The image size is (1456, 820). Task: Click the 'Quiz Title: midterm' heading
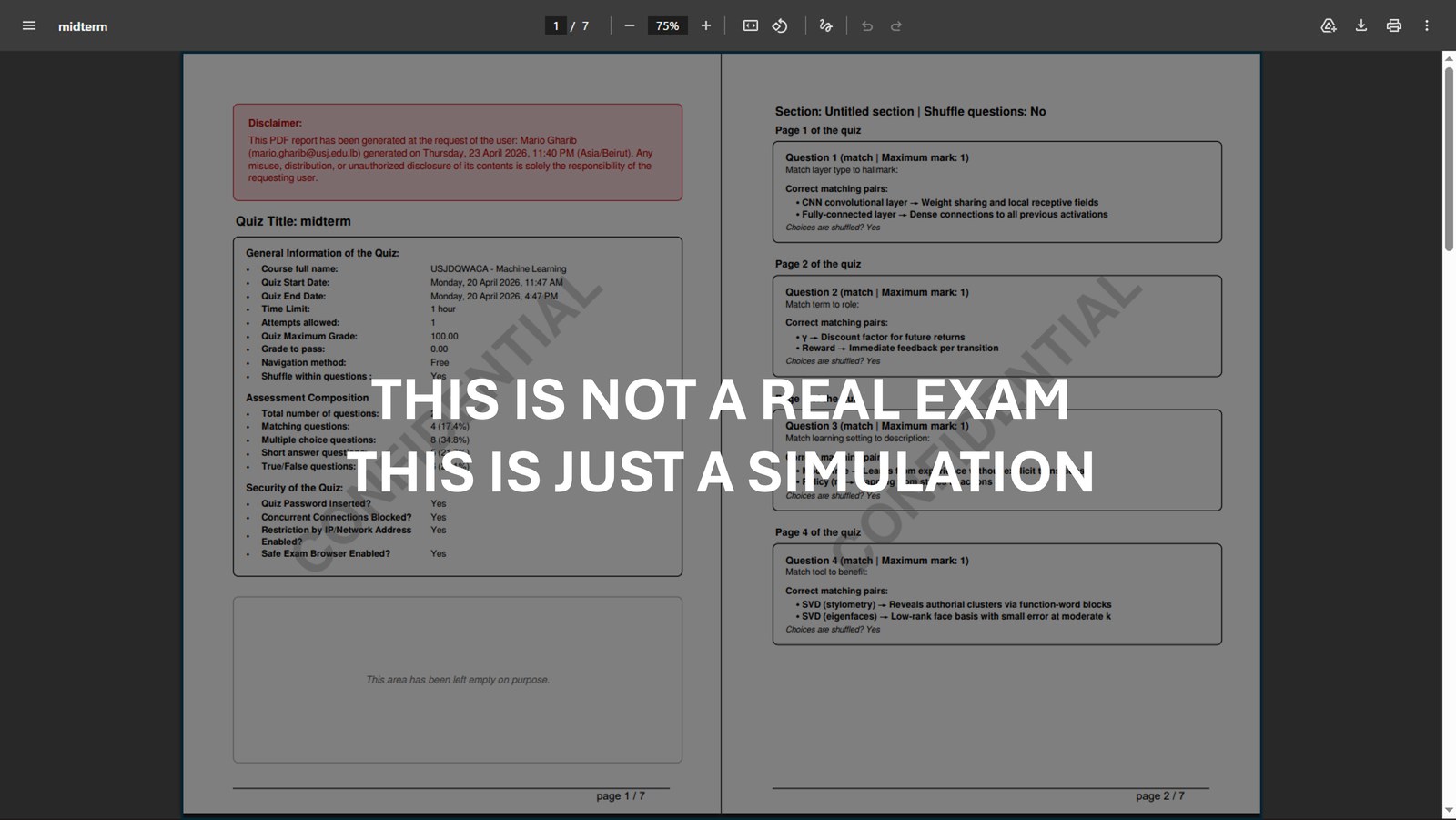293,221
